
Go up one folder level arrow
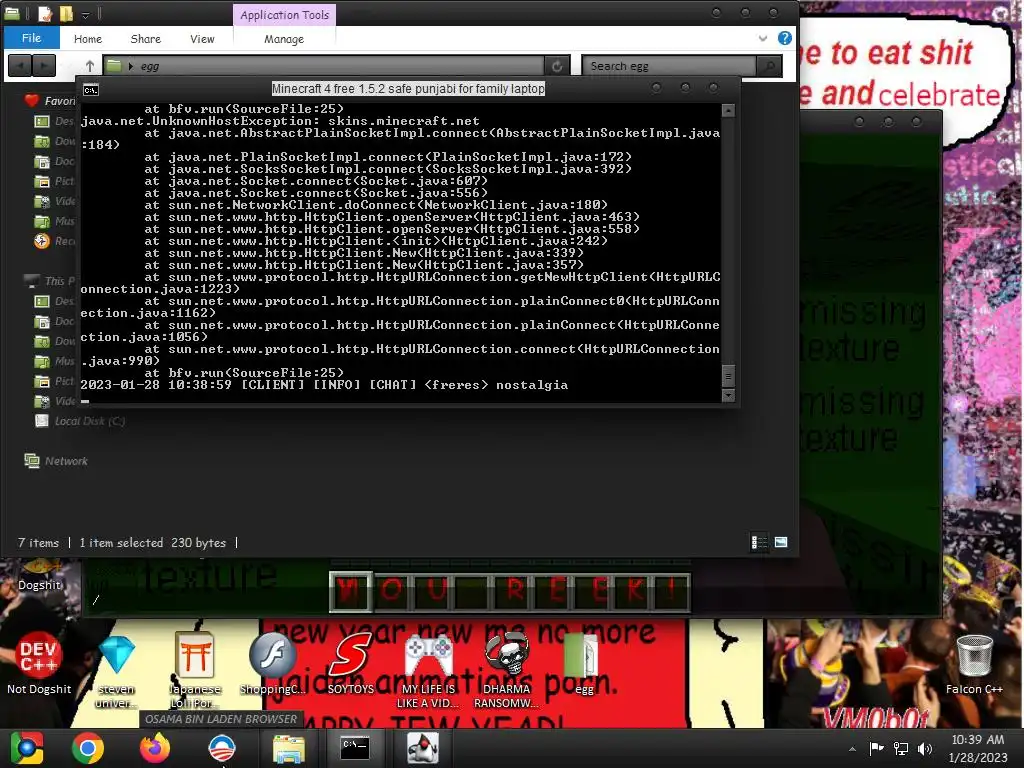tap(90, 66)
